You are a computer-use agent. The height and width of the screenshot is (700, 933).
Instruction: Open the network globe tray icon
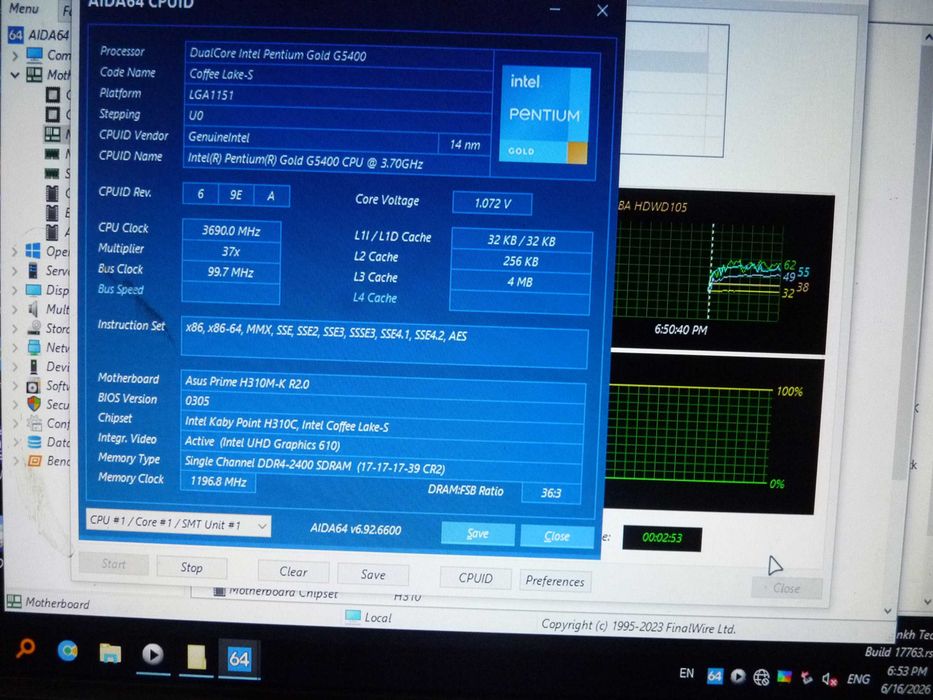click(x=761, y=677)
